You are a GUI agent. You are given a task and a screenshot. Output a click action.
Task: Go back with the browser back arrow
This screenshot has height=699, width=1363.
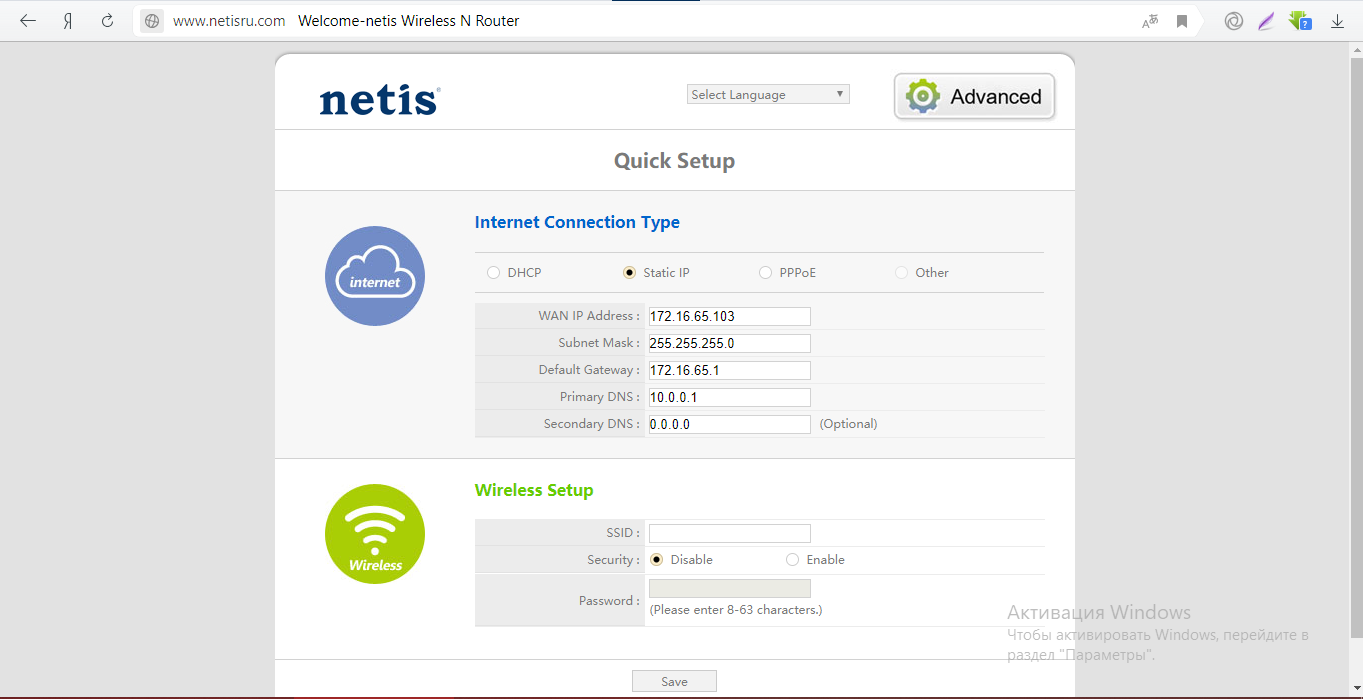28,21
